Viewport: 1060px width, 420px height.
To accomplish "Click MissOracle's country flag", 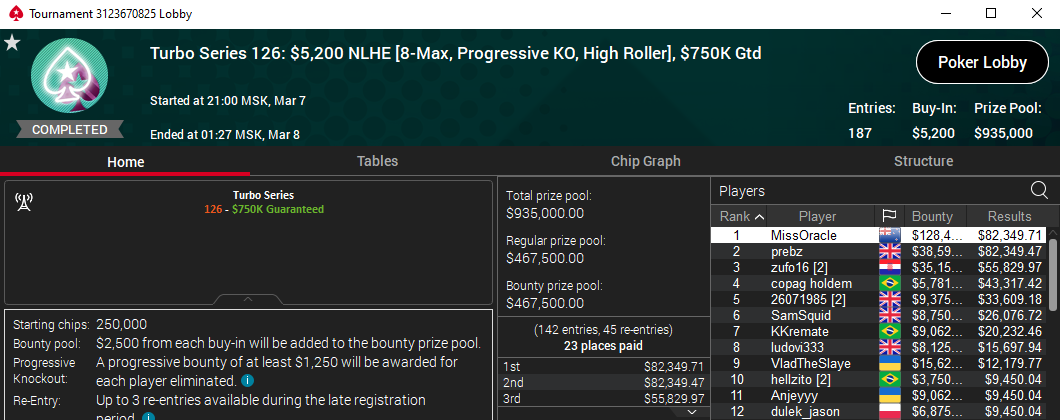I will pos(889,235).
